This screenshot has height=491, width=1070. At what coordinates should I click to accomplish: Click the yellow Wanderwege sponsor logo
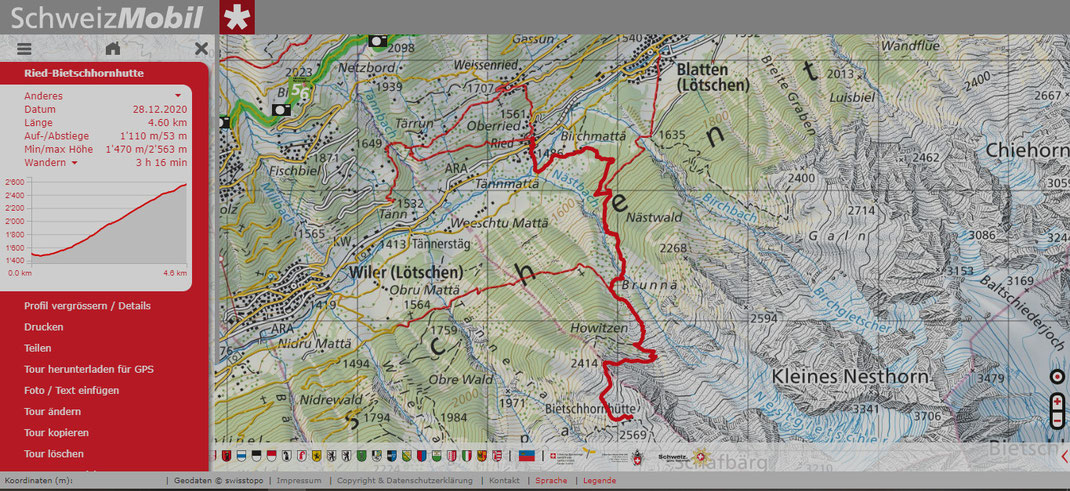(x=588, y=453)
